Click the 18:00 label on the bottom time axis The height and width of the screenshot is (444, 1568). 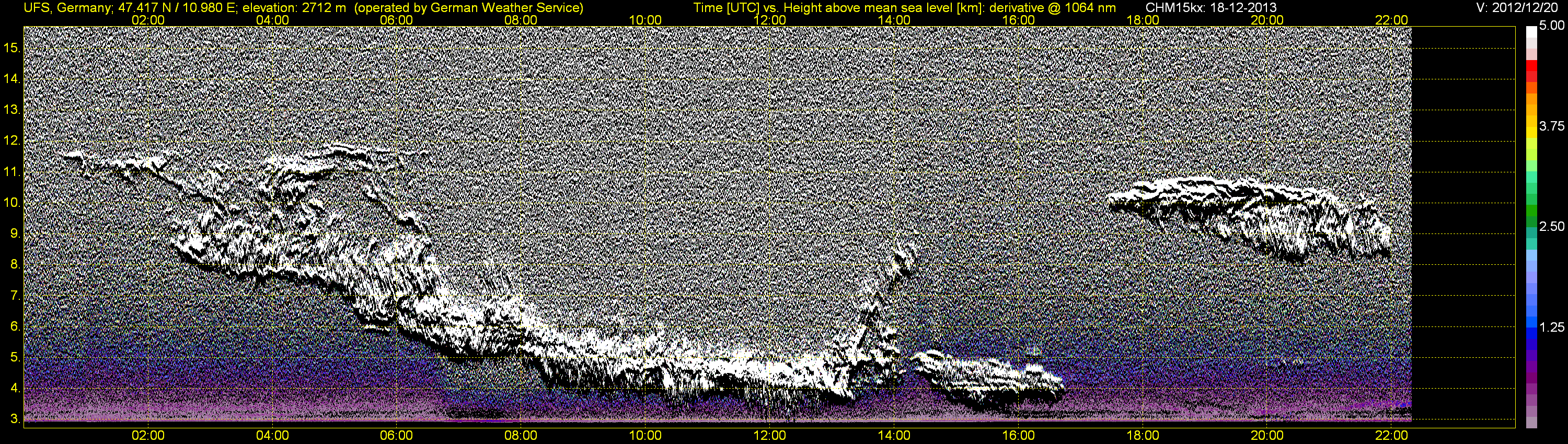coord(1143,436)
